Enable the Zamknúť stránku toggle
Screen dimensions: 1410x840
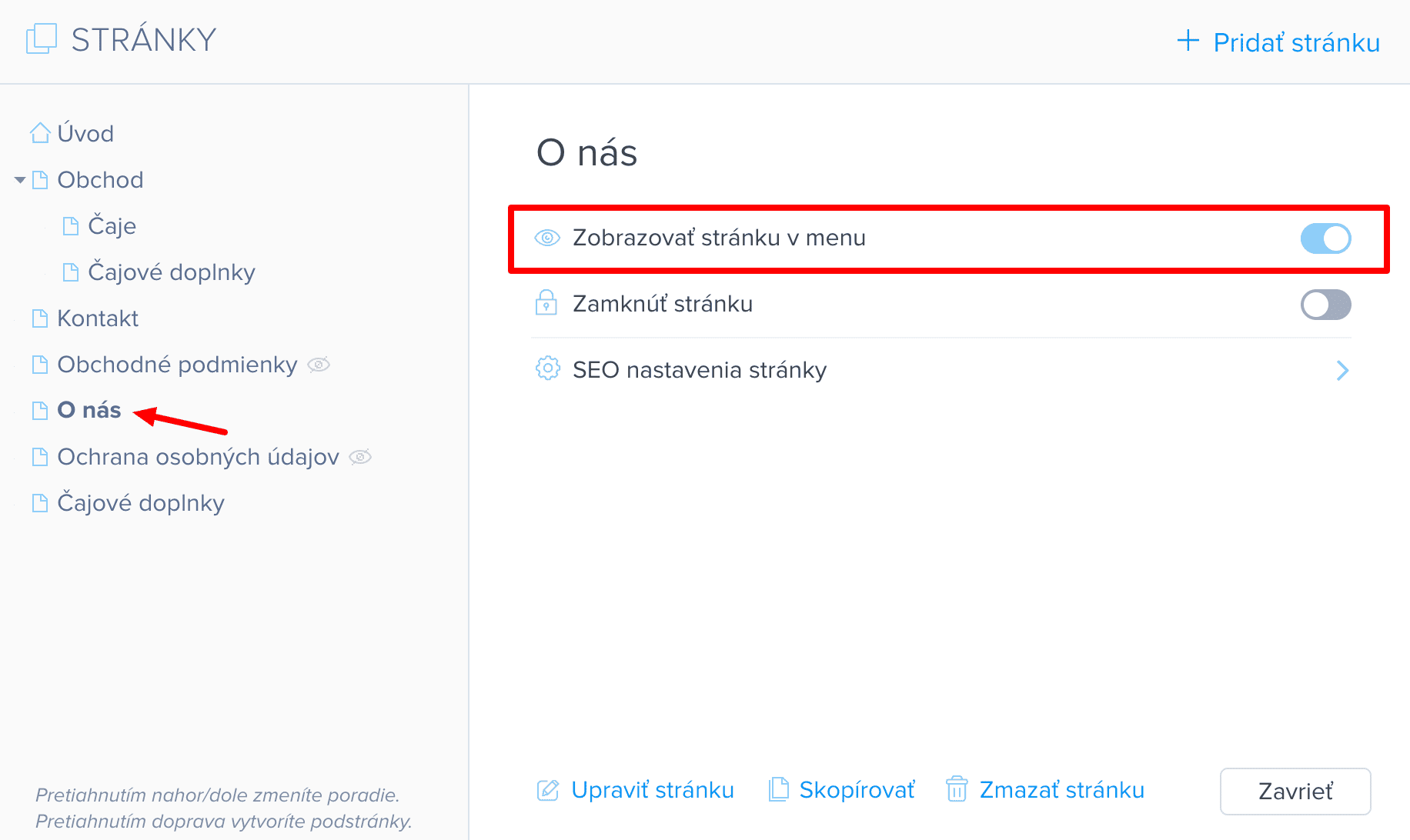(1325, 305)
